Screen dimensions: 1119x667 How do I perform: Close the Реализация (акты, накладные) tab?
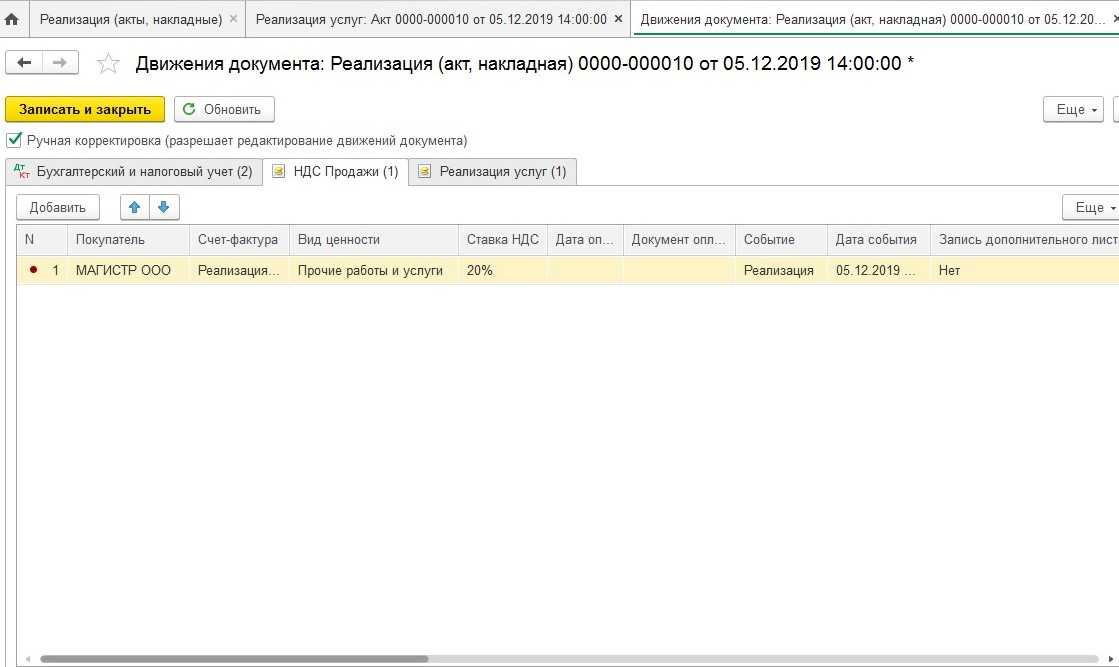[x=233, y=19]
